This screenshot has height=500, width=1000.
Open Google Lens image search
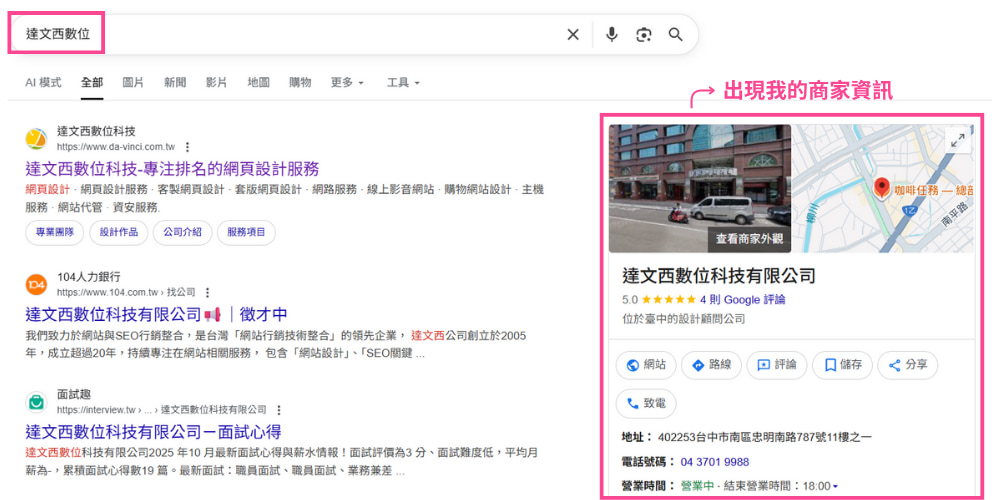tap(644, 34)
